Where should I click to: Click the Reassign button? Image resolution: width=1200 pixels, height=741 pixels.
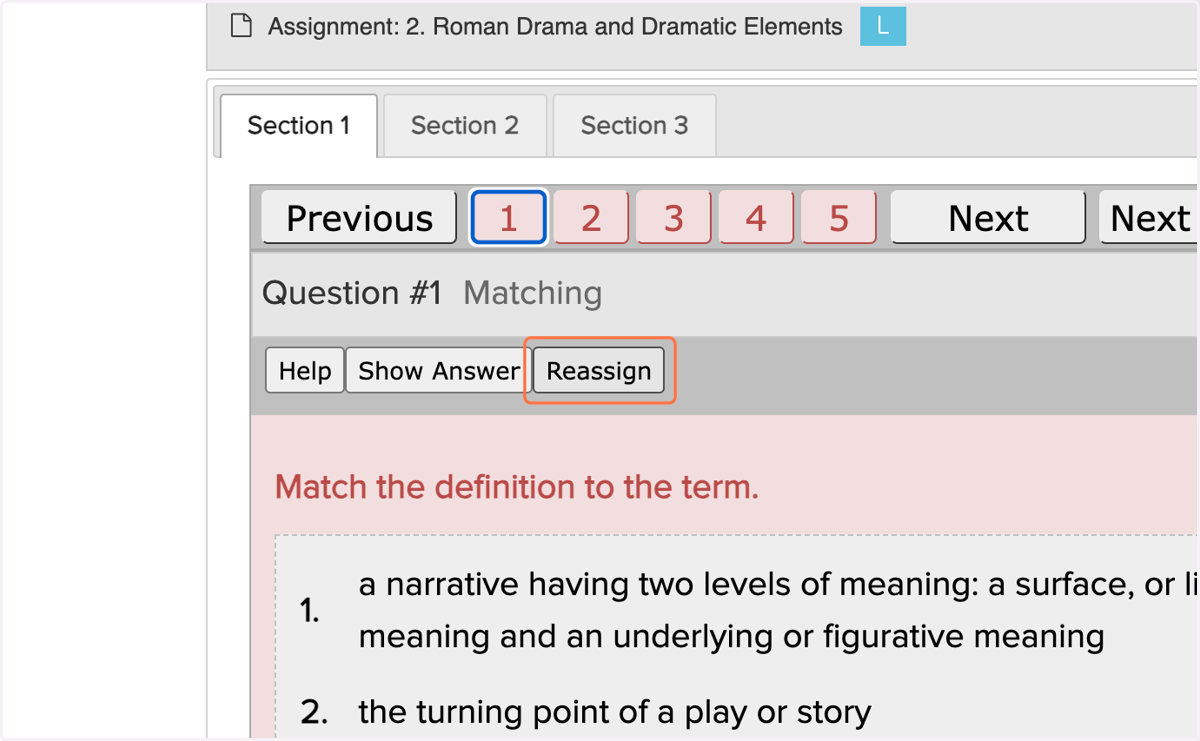[x=599, y=371]
